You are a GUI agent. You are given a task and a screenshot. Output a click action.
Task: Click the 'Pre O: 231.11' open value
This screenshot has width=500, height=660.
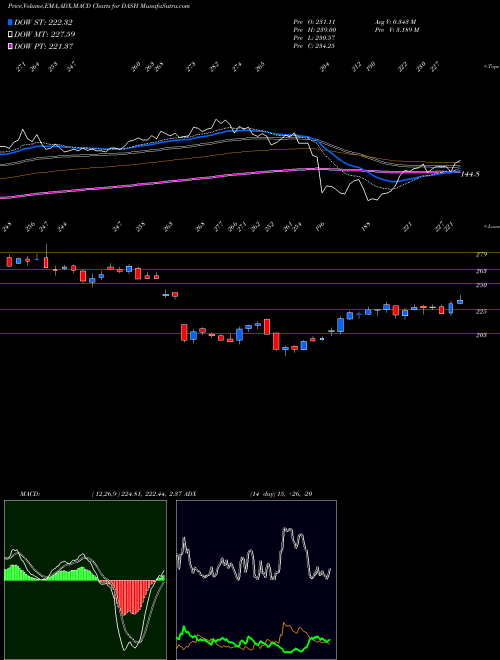[x=314, y=22]
